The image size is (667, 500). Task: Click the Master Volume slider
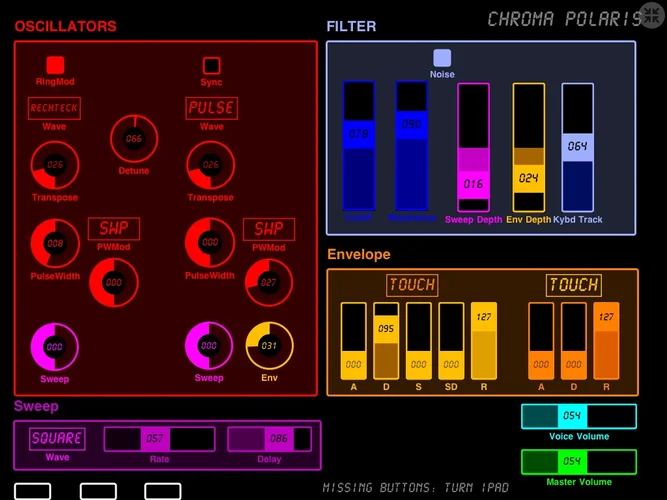pos(579,462)
